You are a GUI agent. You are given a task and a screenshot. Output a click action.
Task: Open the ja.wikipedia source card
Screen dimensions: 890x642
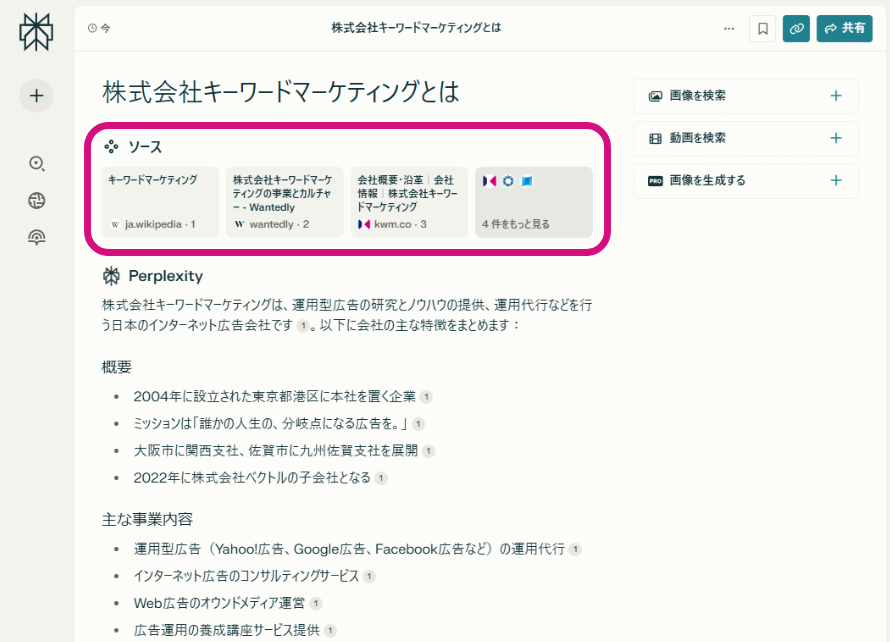pyautogui.click(x=160, y=202)
